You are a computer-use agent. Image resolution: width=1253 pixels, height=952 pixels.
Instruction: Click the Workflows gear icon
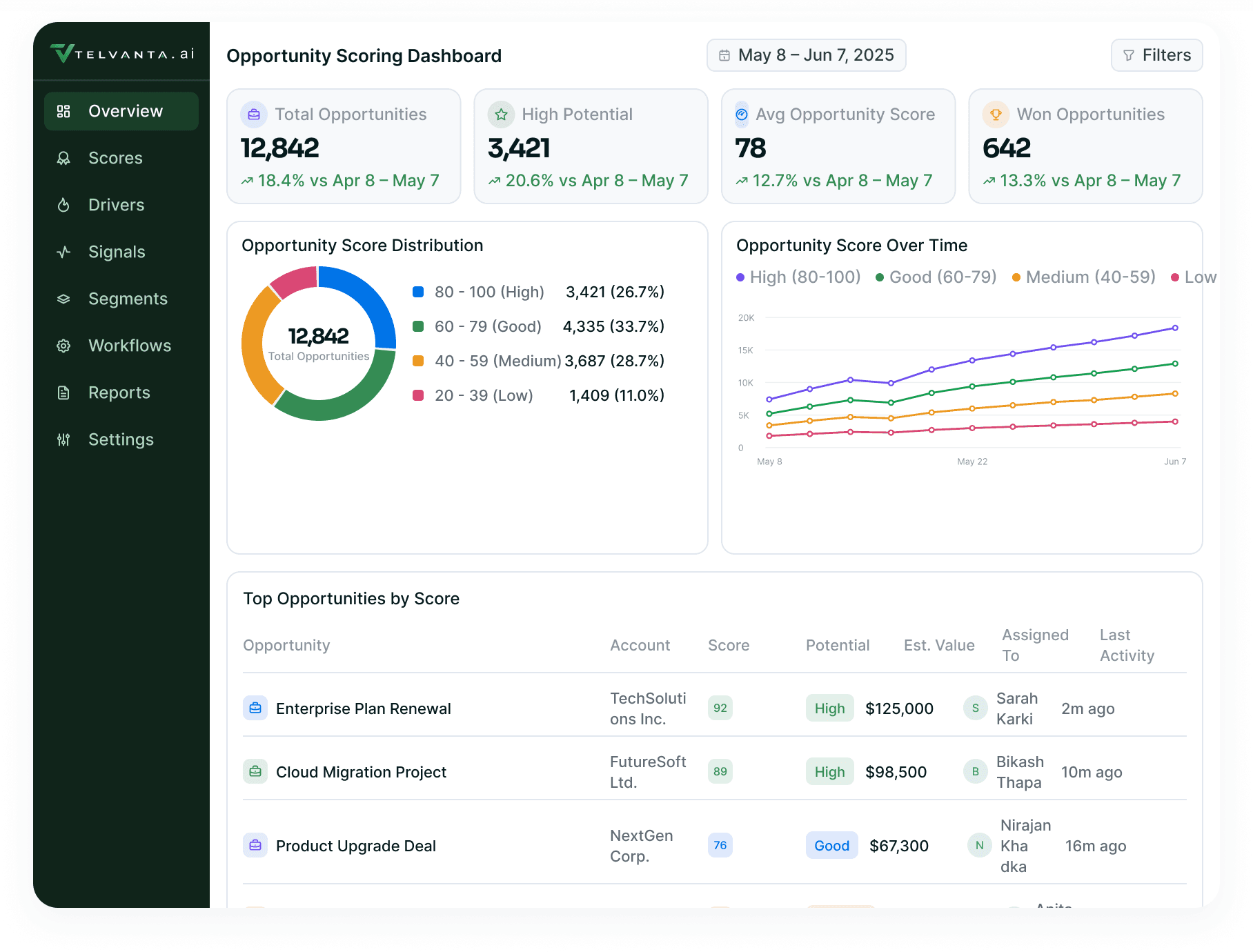(63, 346)
